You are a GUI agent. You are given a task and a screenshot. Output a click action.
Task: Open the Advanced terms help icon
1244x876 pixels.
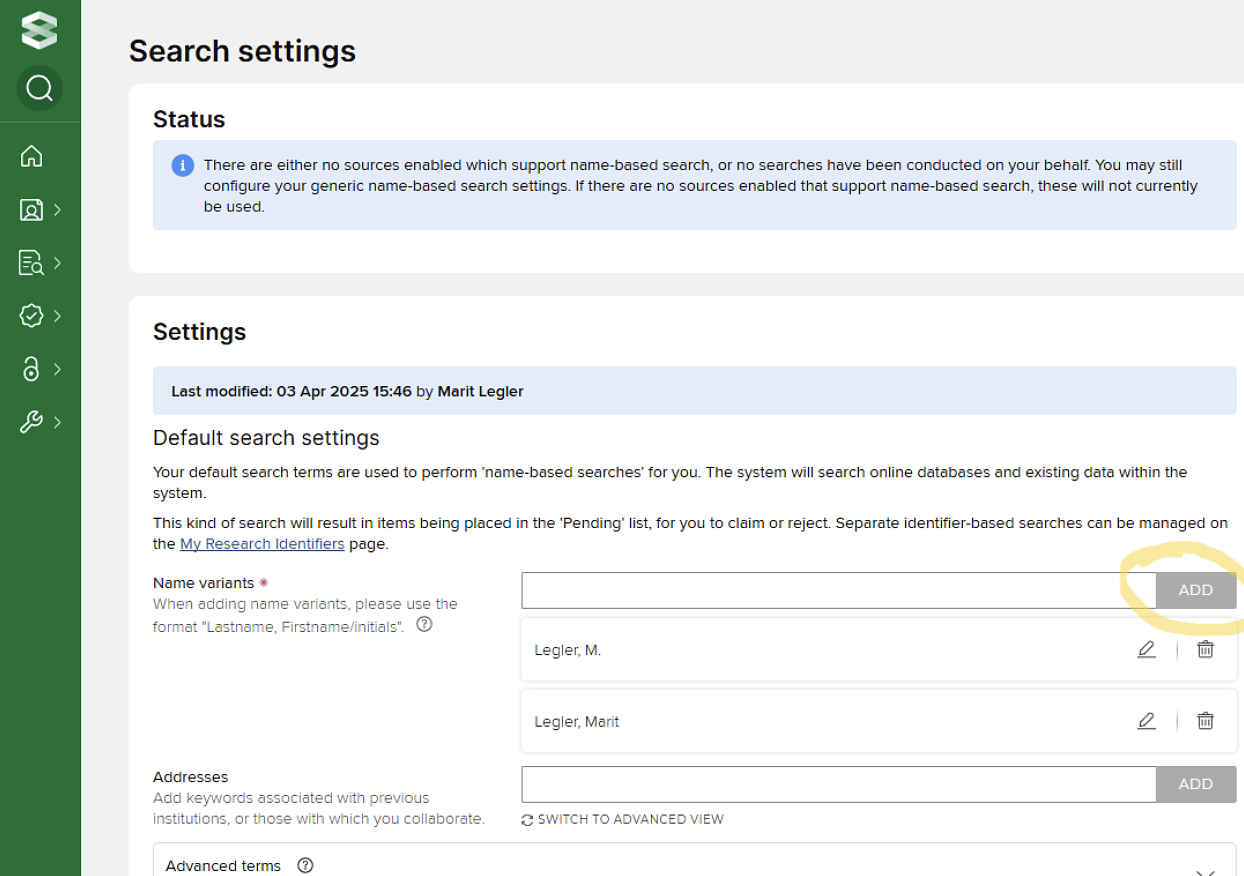tap(306, 866)
